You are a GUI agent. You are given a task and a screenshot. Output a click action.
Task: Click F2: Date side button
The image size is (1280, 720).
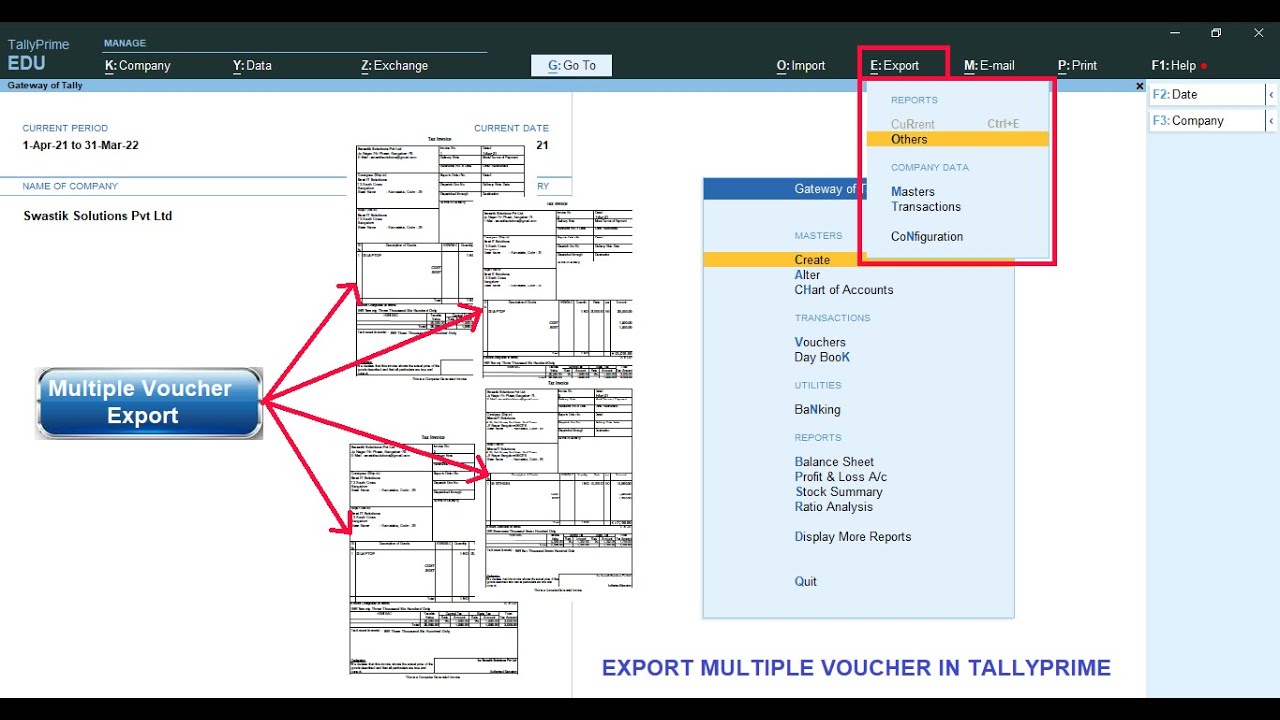[1207, 94]
